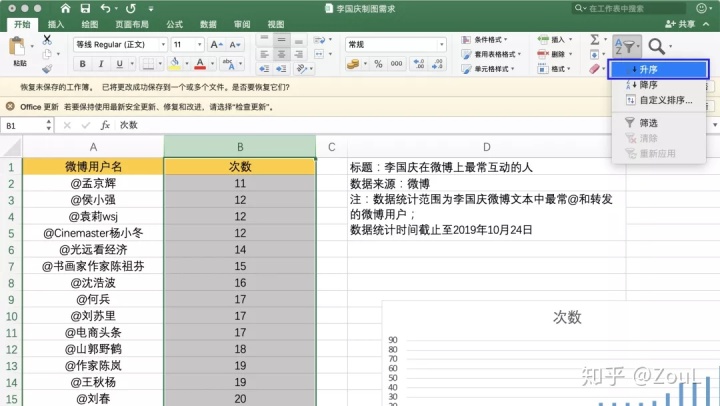720x406 pixels.
Task: Open the font name dropdown 等线 Regular
Action: (x=163, y=45)
